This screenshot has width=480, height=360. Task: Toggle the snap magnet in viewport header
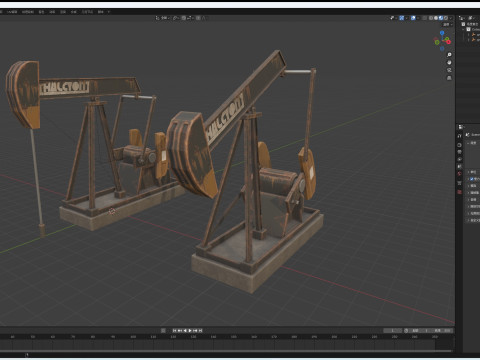pyautogui.click(x=184, y=18)
